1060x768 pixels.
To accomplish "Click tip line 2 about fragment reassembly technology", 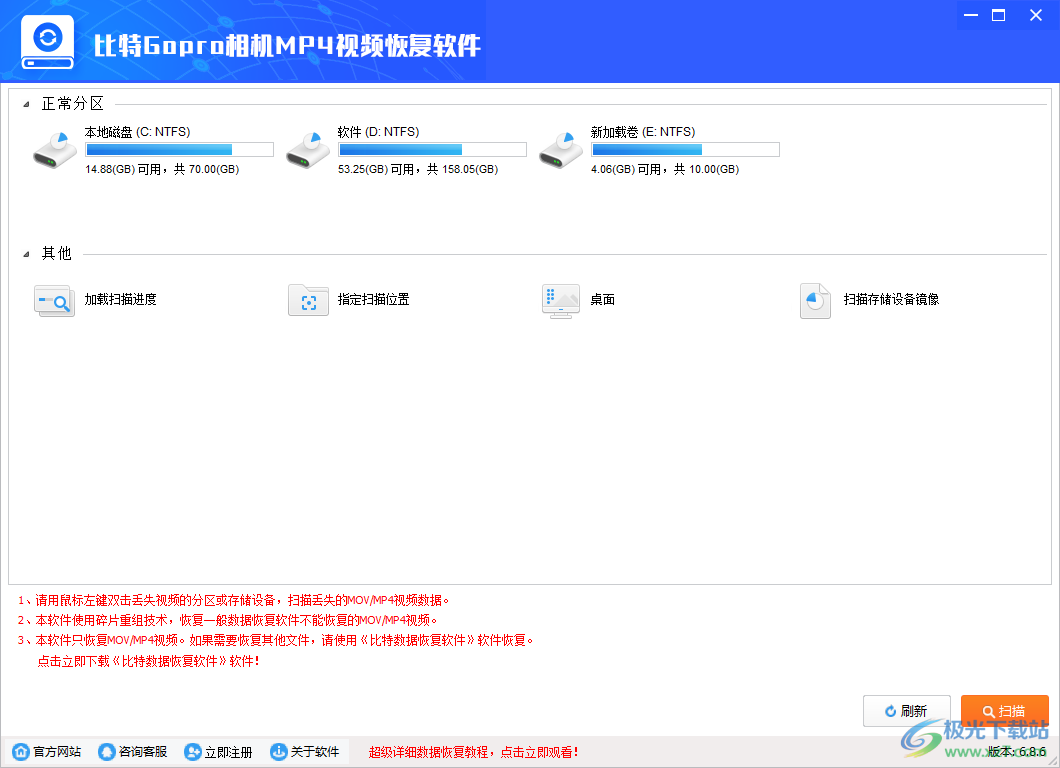I will pos(228,620).
